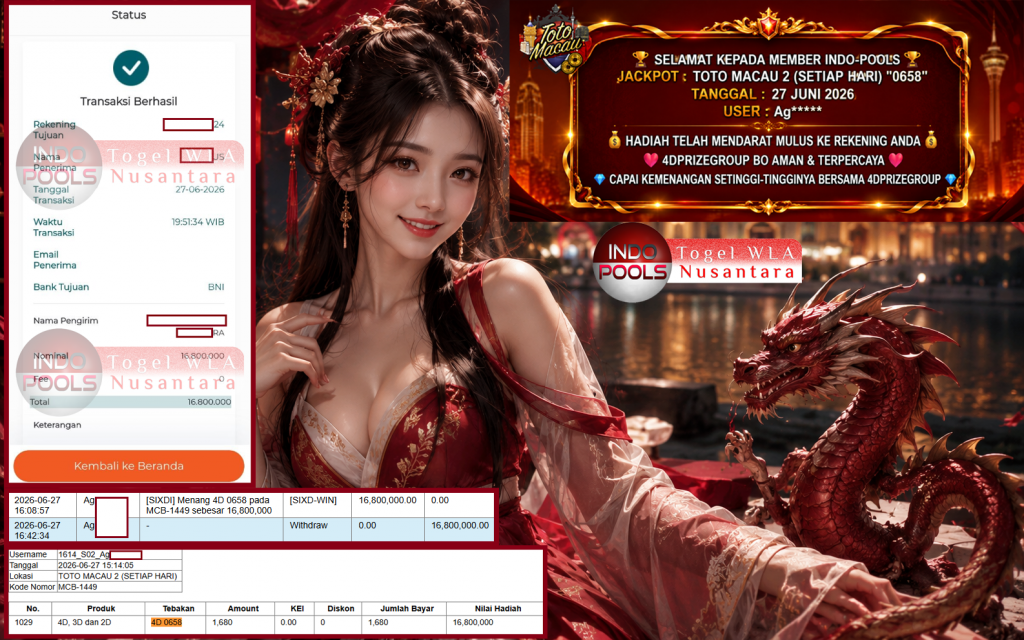Select 16,800,000.00 in the Withdraw row
Image resolution: width=1024 pixels, height=640 pixels.
pyautogui.click(x=460, y=525)
